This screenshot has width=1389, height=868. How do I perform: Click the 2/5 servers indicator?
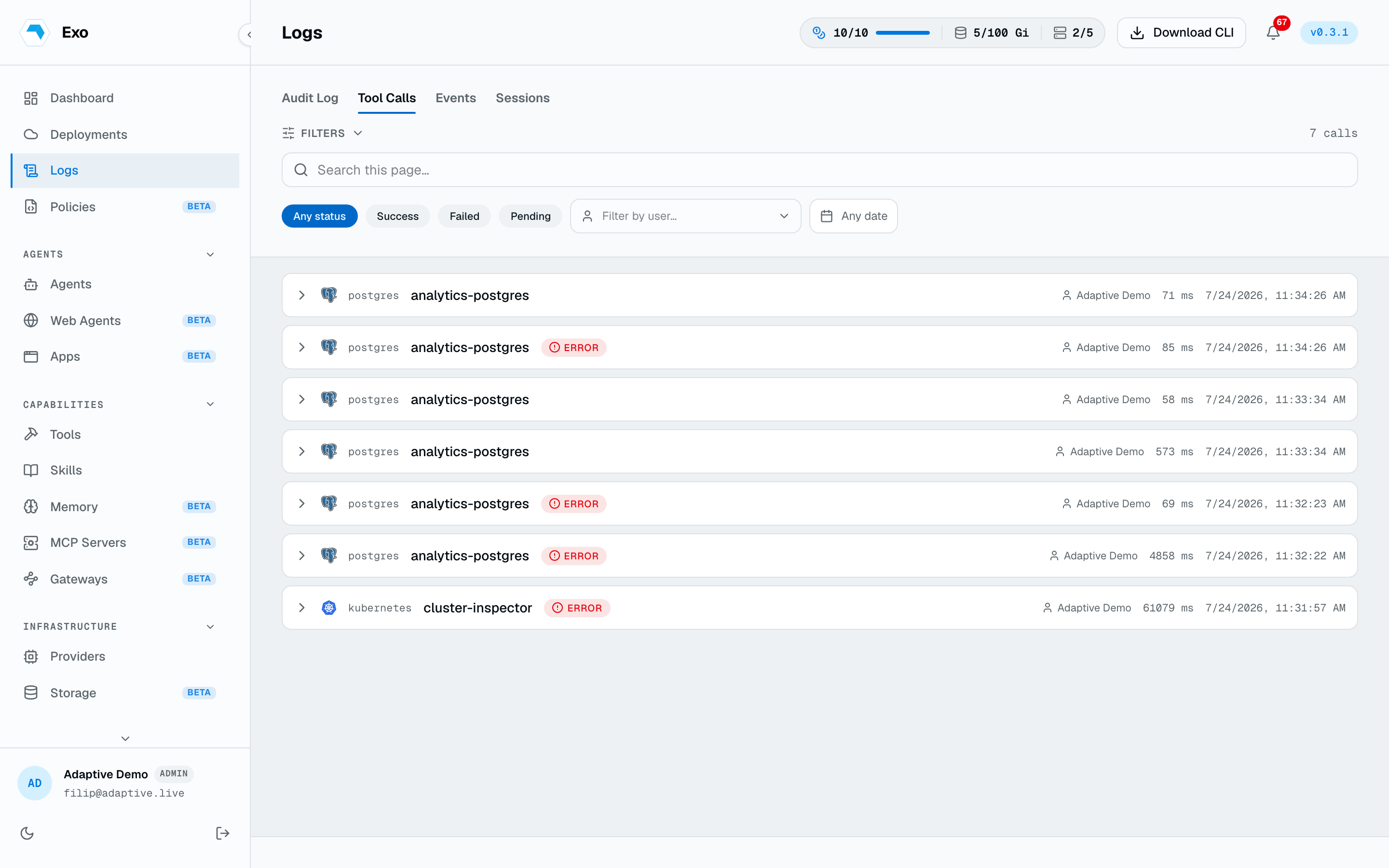pyautogui.click(x=1073, y=33)
